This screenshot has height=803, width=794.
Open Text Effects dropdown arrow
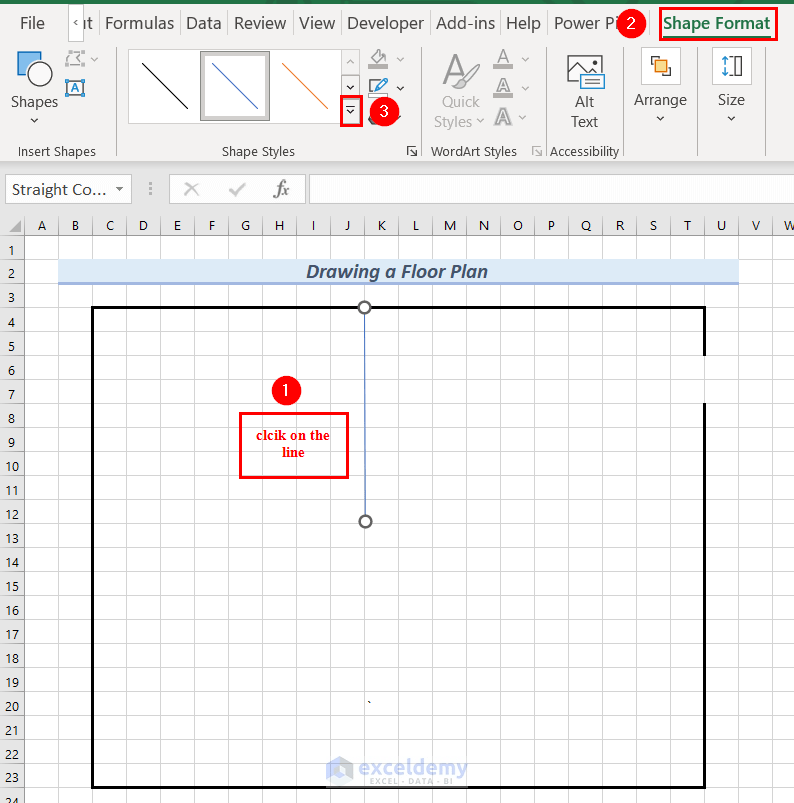pyautogui.click(x=523, y=118)
